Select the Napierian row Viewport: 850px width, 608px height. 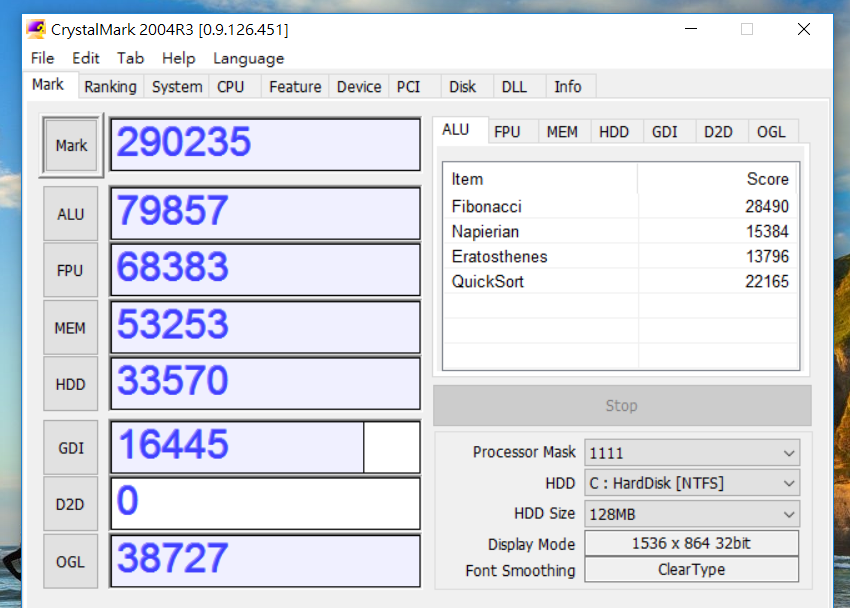tap(620, 231)
